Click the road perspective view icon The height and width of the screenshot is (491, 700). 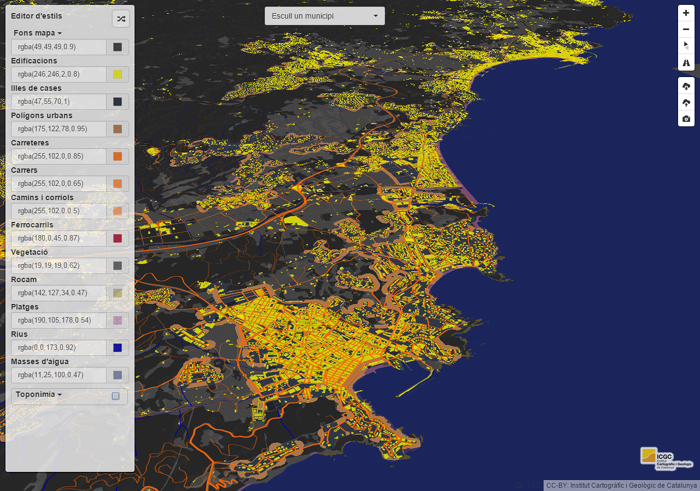point(686,63)
